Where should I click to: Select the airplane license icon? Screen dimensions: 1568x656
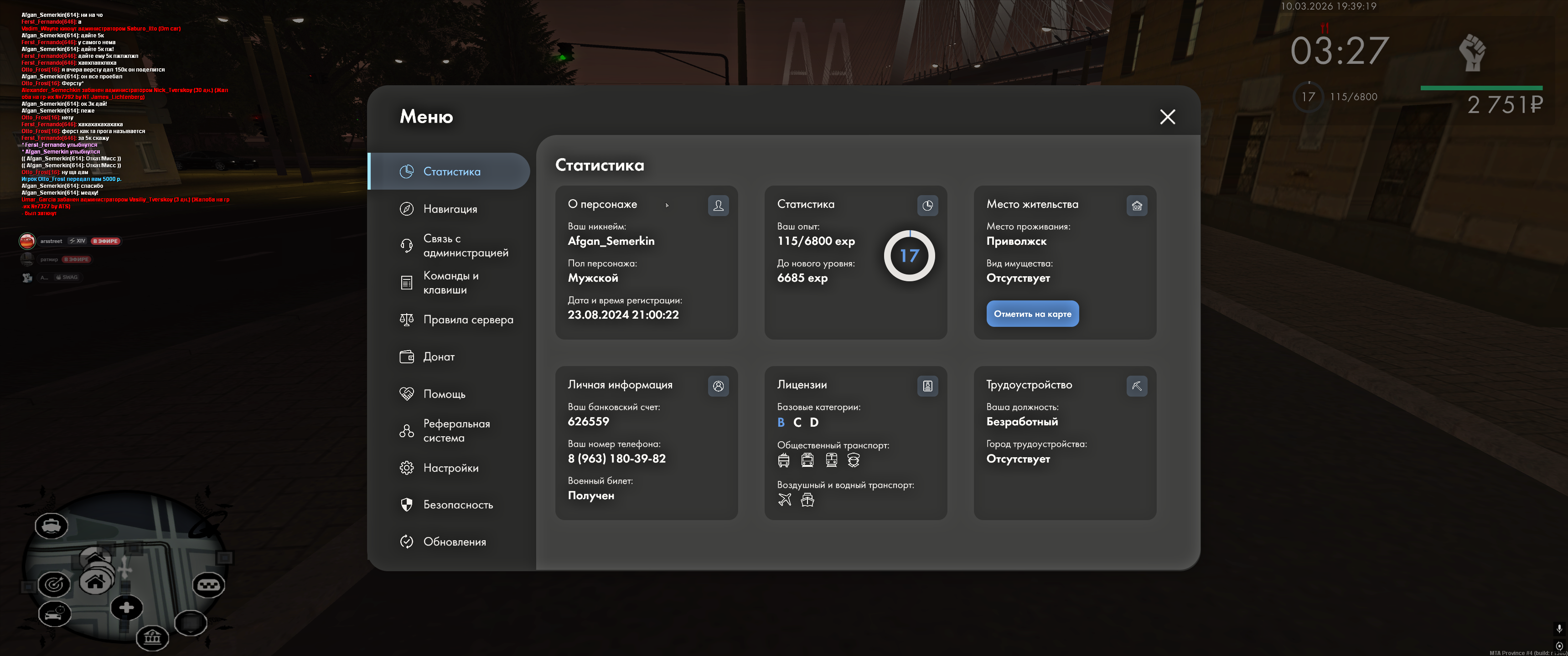[x=785, y=500]
